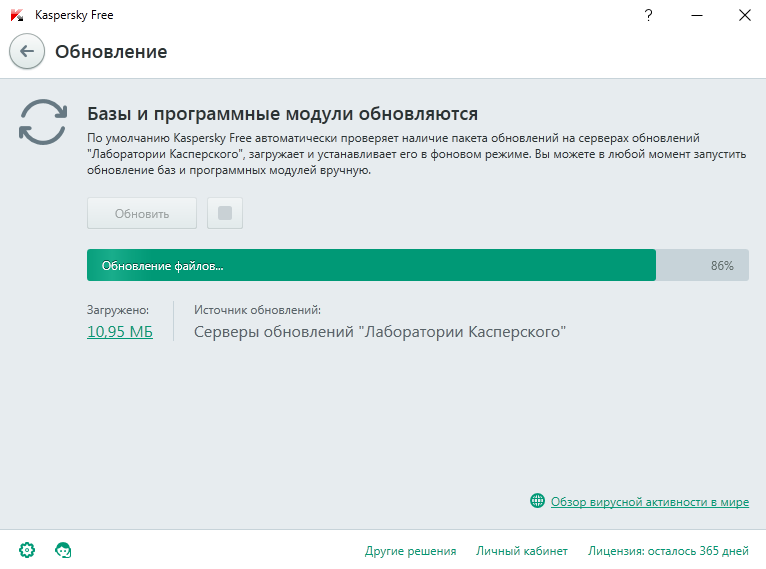Image resolution: width=766 pixels, height=569 pixels.
Task: Open the Личный кабинет link
Action: coord(522,551)
